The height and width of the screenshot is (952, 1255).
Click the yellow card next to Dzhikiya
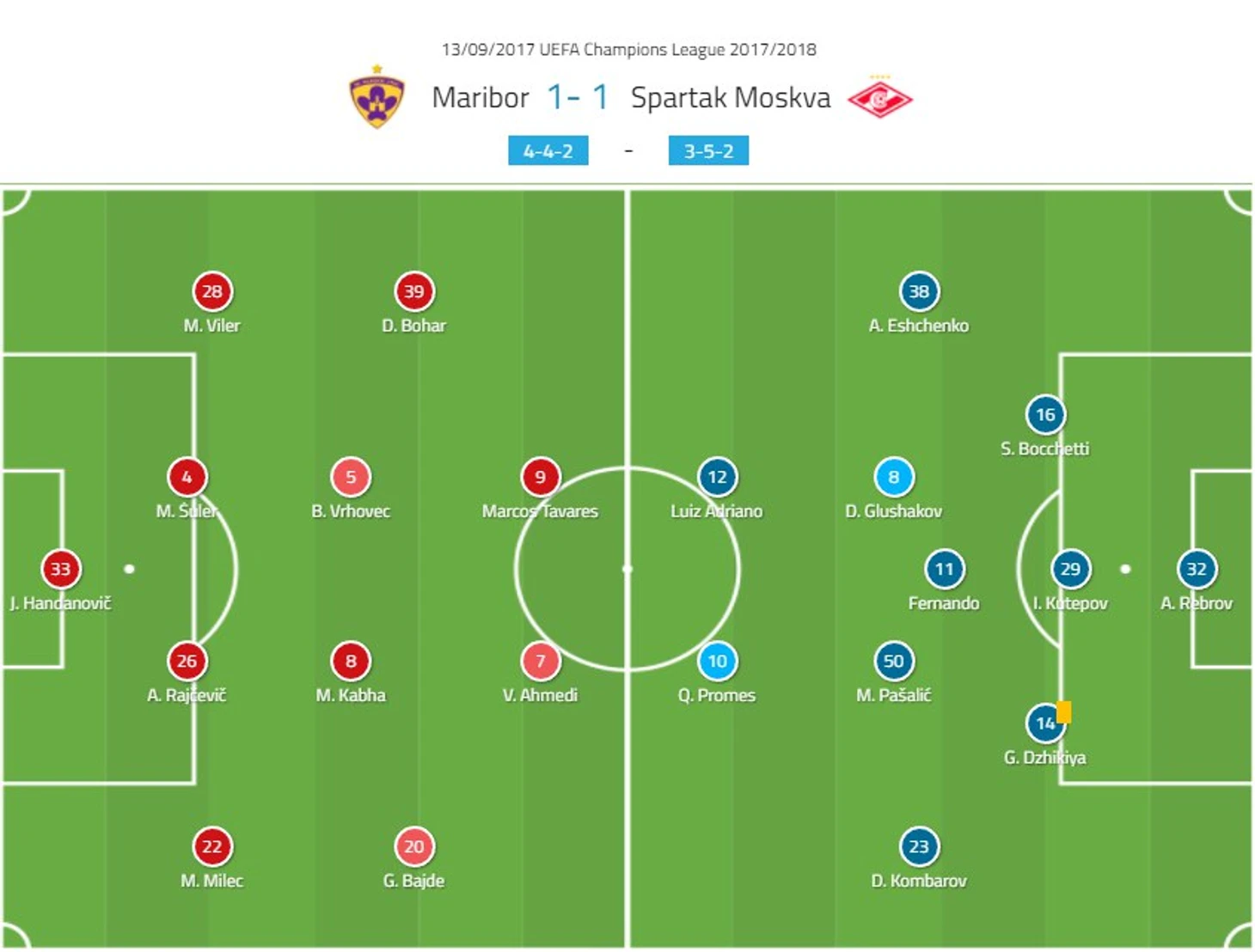1064,711
